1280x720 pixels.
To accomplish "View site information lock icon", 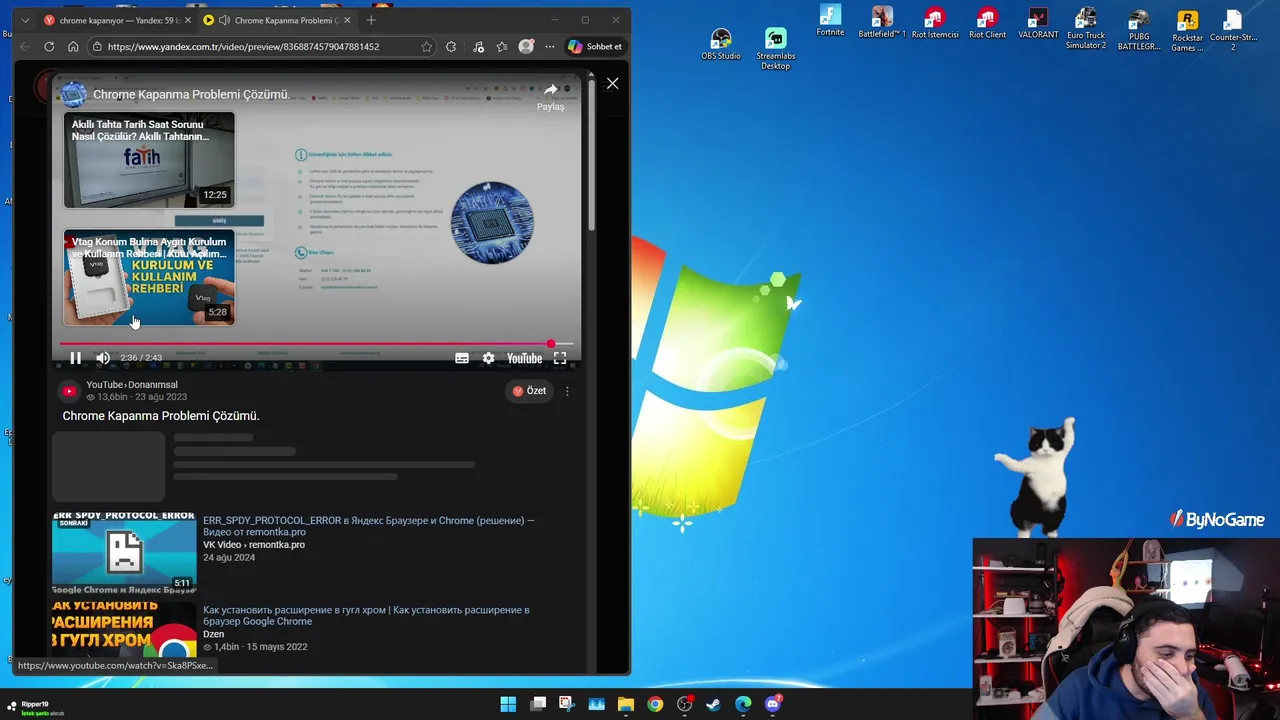I will click(x=97, y=46).
